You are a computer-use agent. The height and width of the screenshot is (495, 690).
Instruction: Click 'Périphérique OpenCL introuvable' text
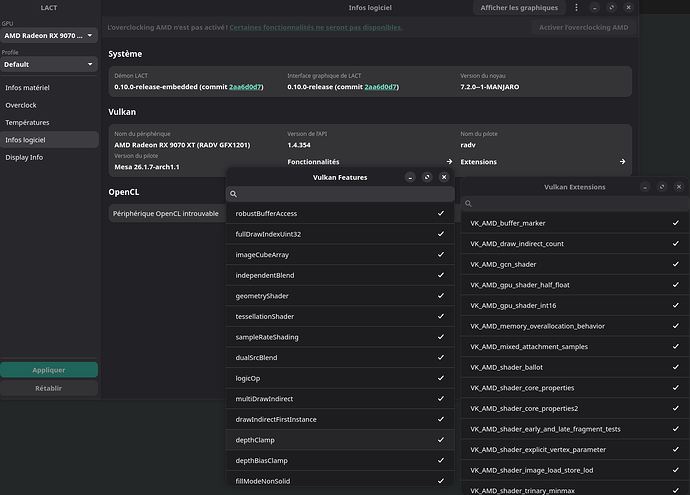(x=165, y=213)
